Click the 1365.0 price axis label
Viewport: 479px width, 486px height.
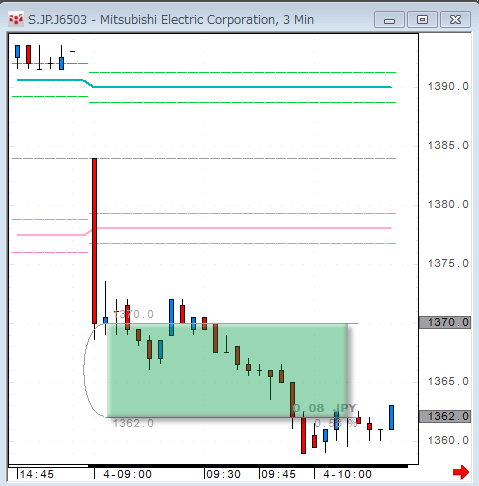pyautogui.click(x=448, y=381)
